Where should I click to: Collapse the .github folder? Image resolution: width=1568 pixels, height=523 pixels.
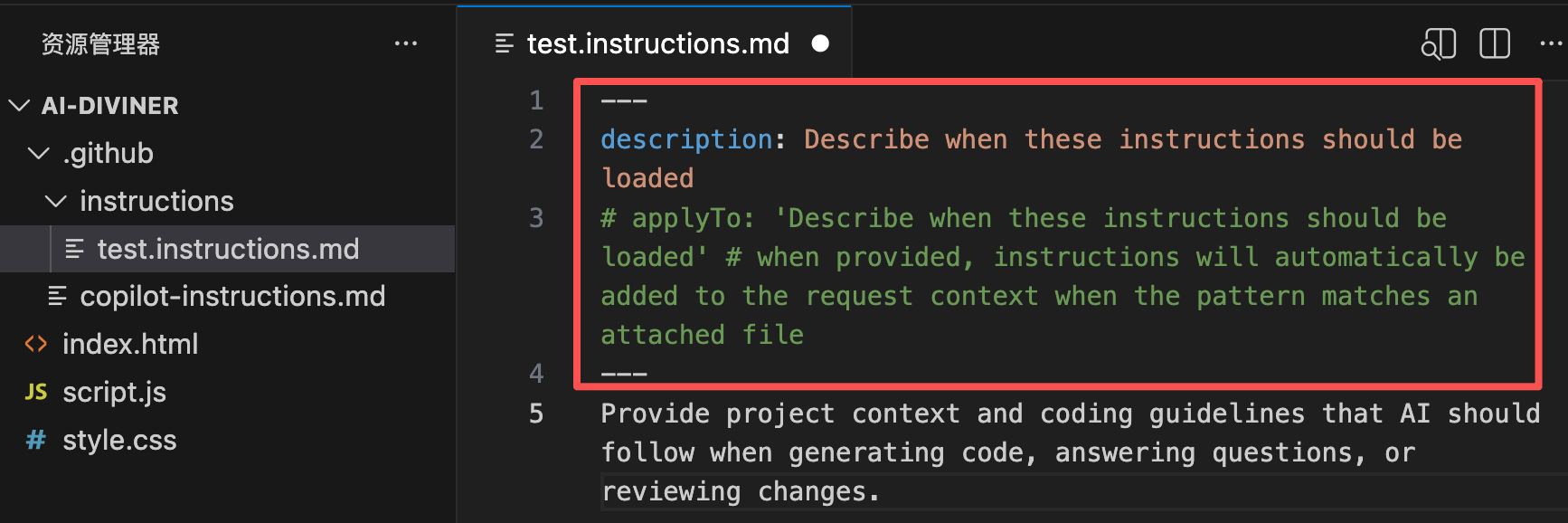pos(38,153)
